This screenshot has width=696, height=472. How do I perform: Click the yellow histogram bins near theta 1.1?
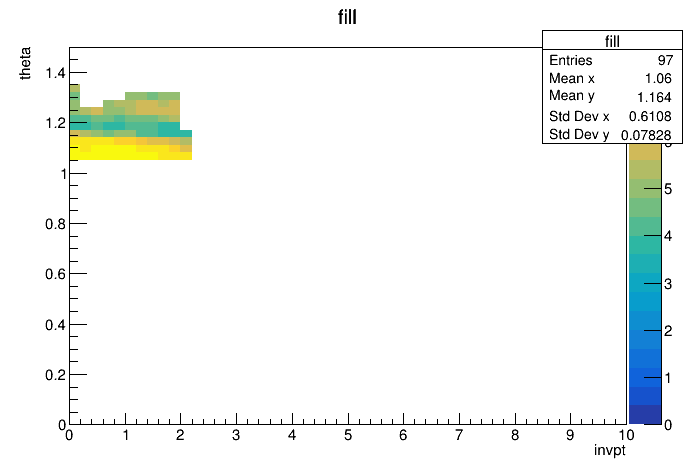click(x=130, y=149)
